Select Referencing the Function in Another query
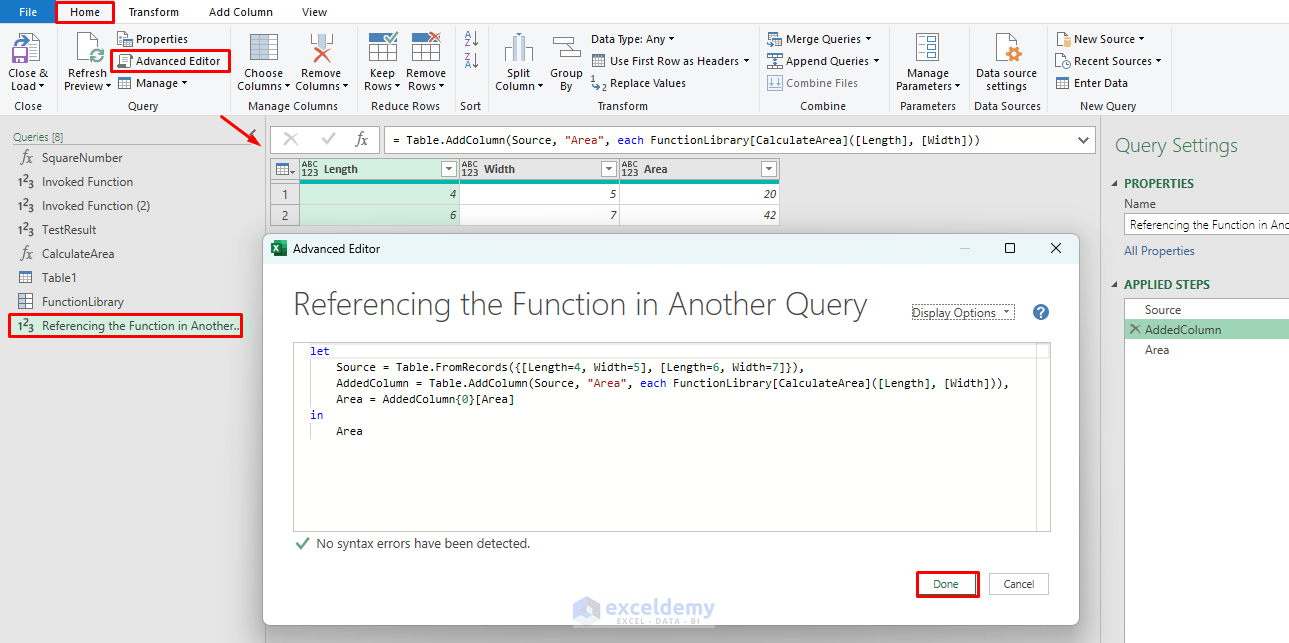The image size is (1289, 643). 125,326
